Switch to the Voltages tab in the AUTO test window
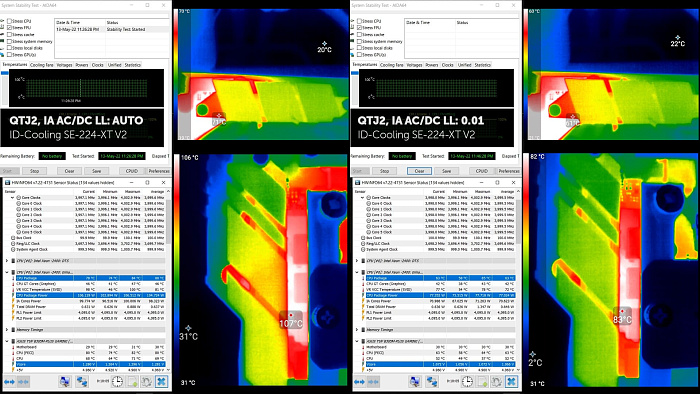 click(64, 65)
